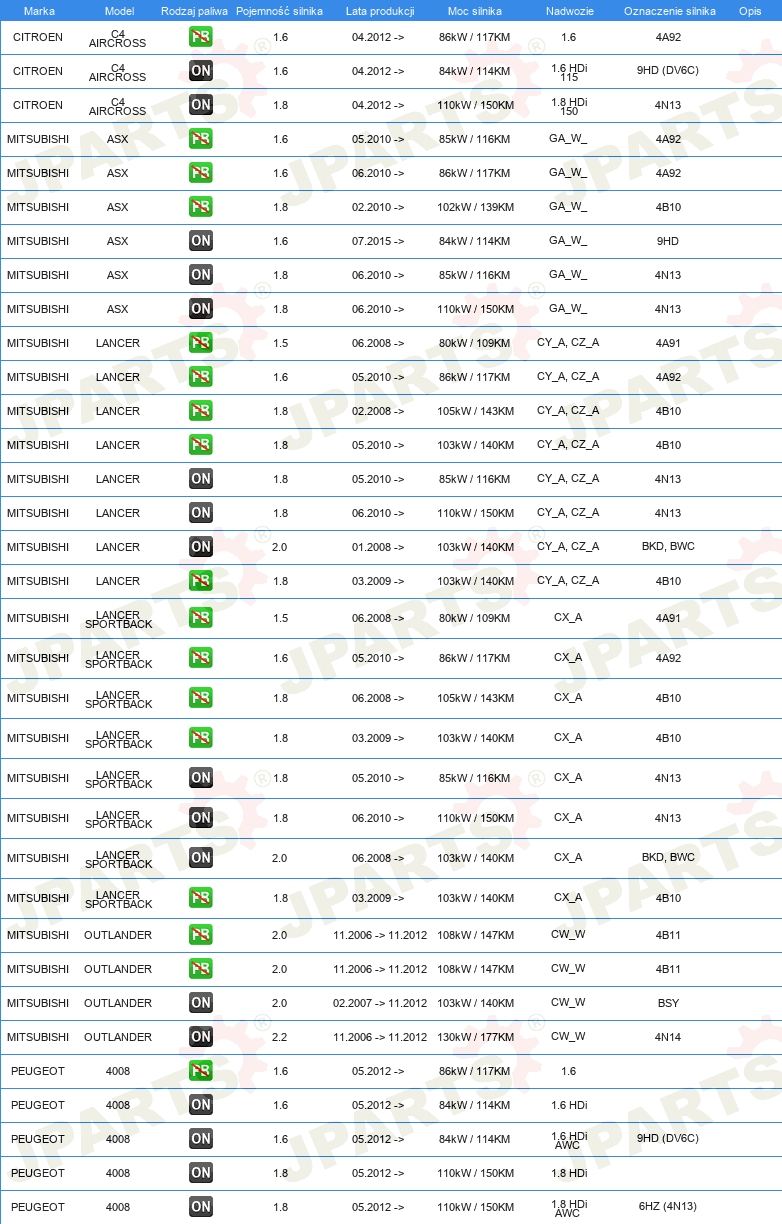Click the 130kW / 177KM power cell
The image size is (782, 1224).
pyautogui.click(x=476, y=1037)
